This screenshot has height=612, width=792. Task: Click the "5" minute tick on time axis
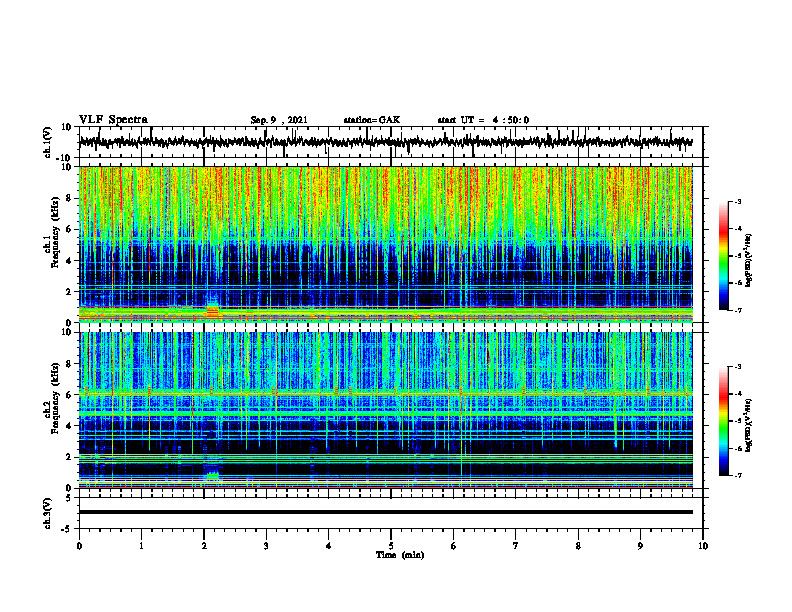(x=391, y=546)
